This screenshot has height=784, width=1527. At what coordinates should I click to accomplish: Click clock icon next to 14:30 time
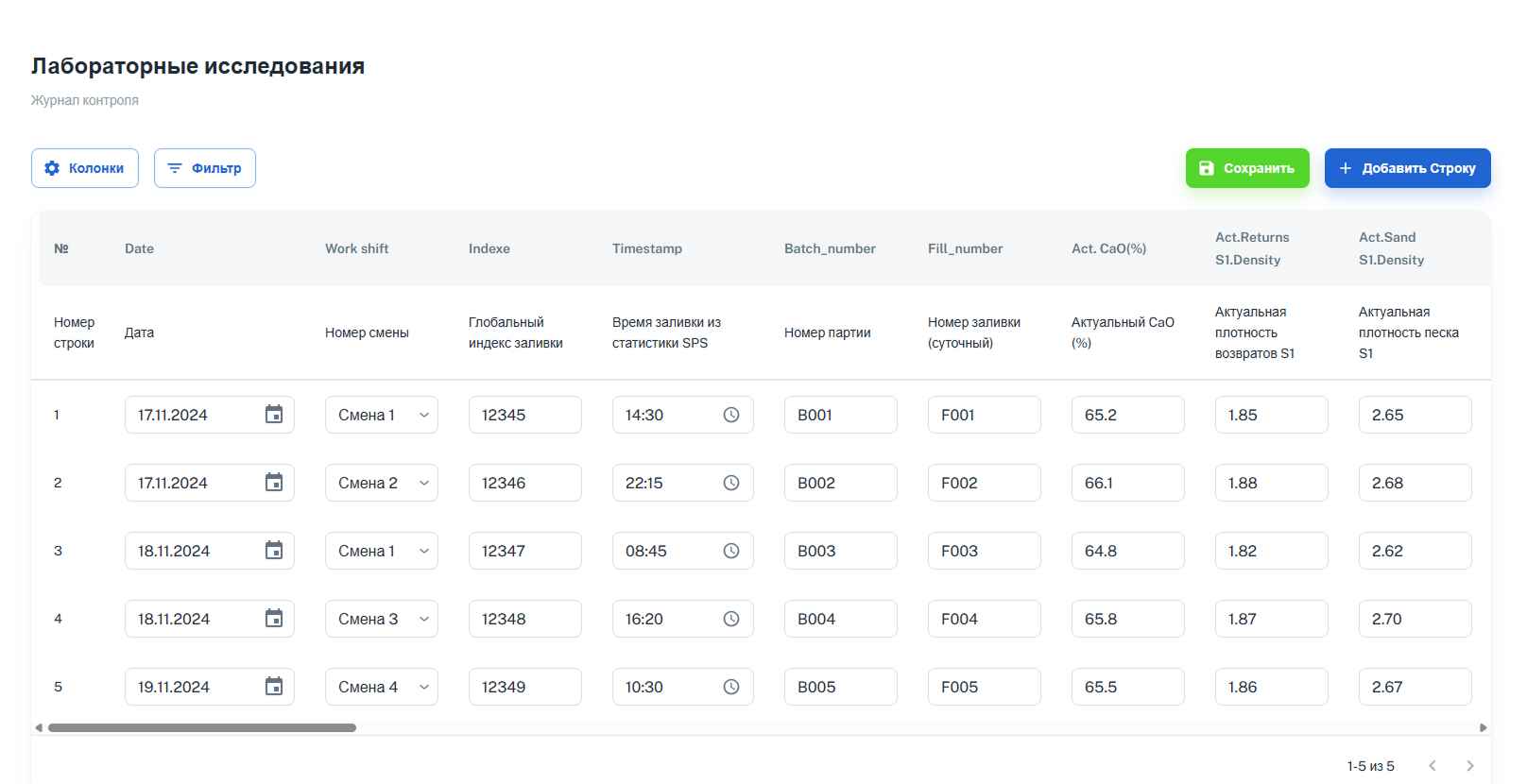click(730, 415)
